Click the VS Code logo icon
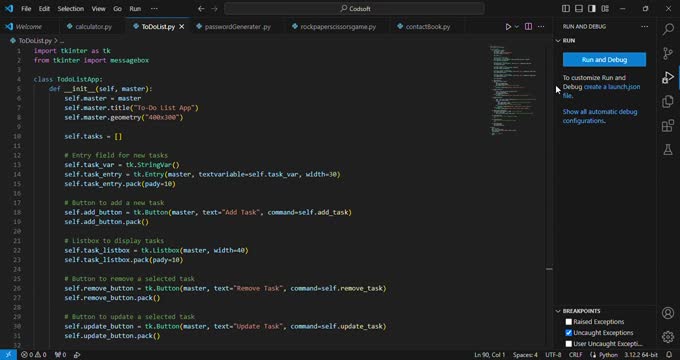The height and width of the screenshot is (360, 680). pos(9,9)
